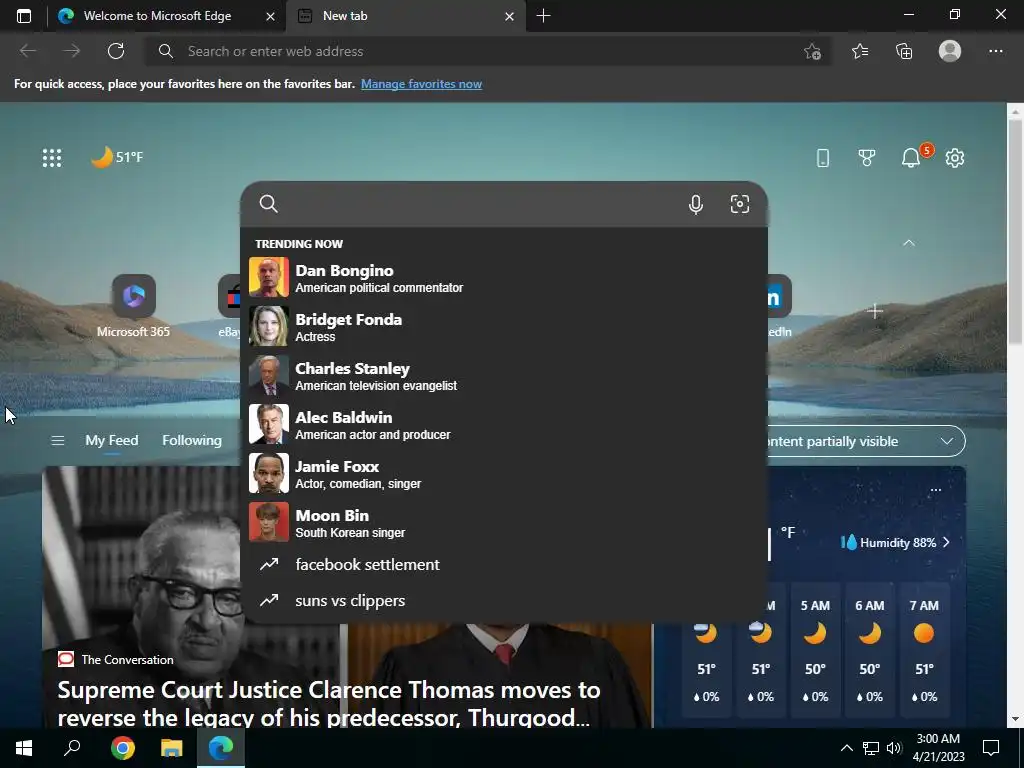
Task: Select Alec Baldwin trending suggestion
Action: [503, 424]
